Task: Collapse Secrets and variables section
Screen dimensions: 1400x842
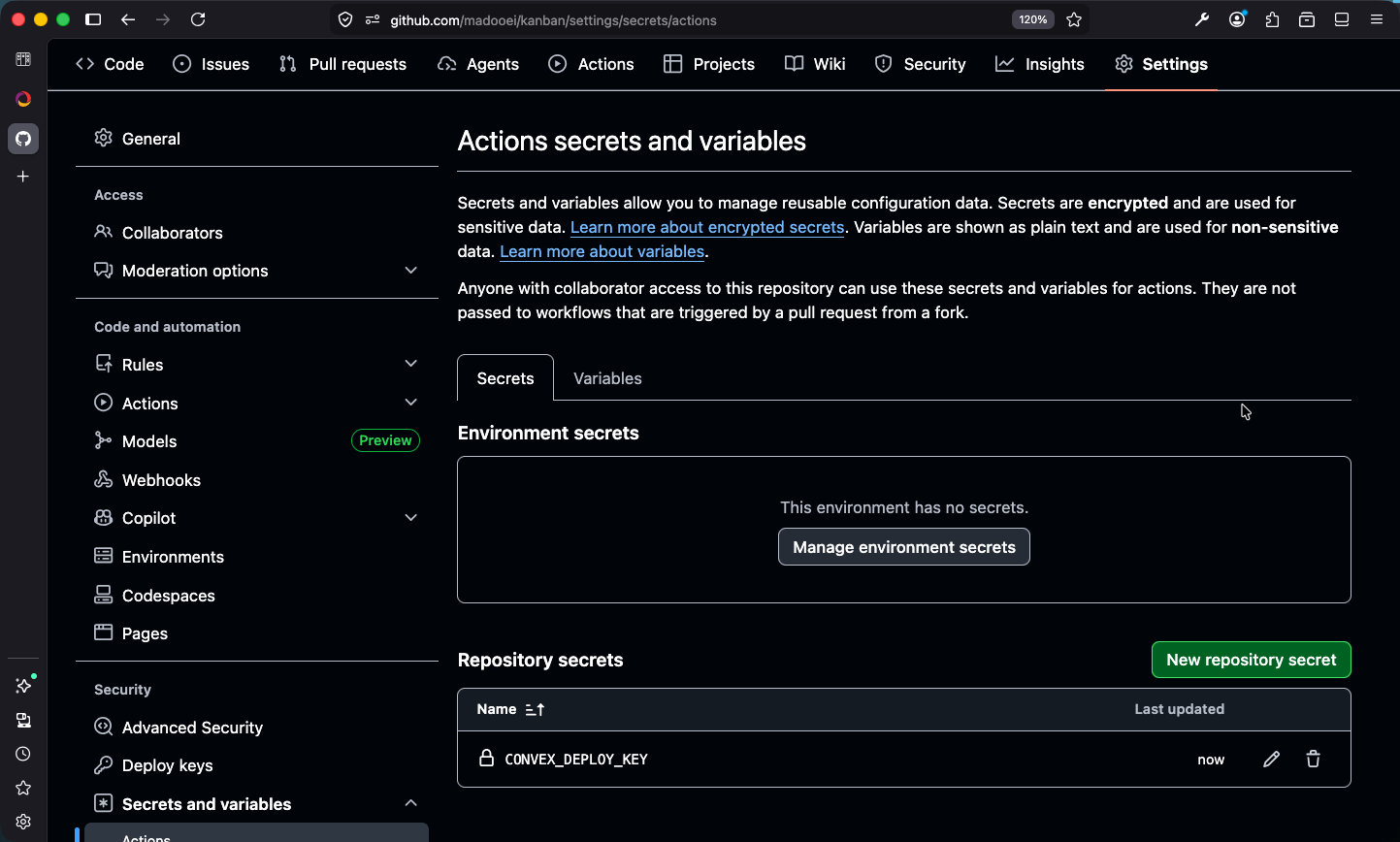Action: (x=410, y=804)
